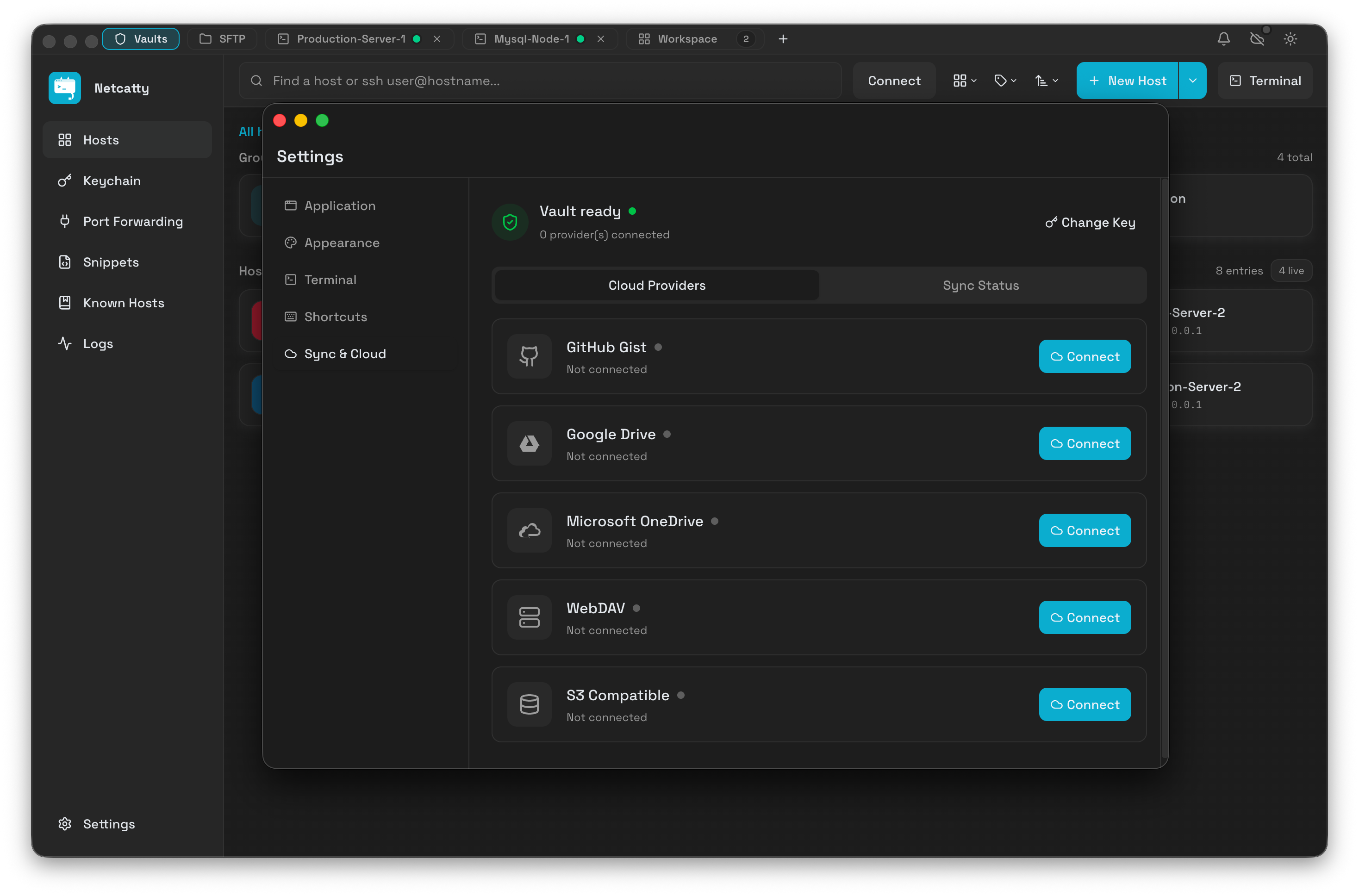Image resolution: width=1359 pixels, height=896 pixels.
Task: Click the Netcatty app logo icon
Action: tap(65, 88)
